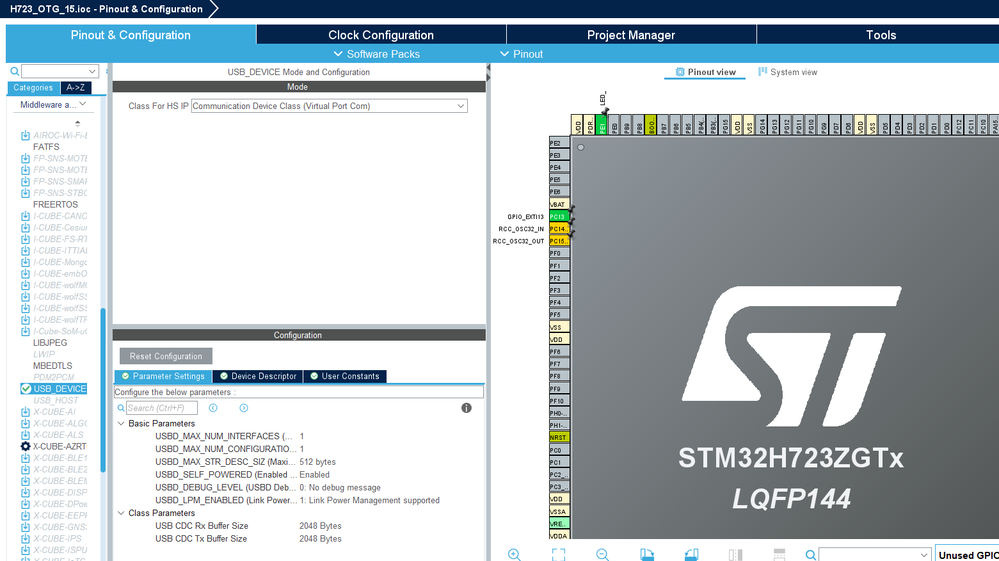Click the fit-to-screen pinout icon

(x=559, y=555)
